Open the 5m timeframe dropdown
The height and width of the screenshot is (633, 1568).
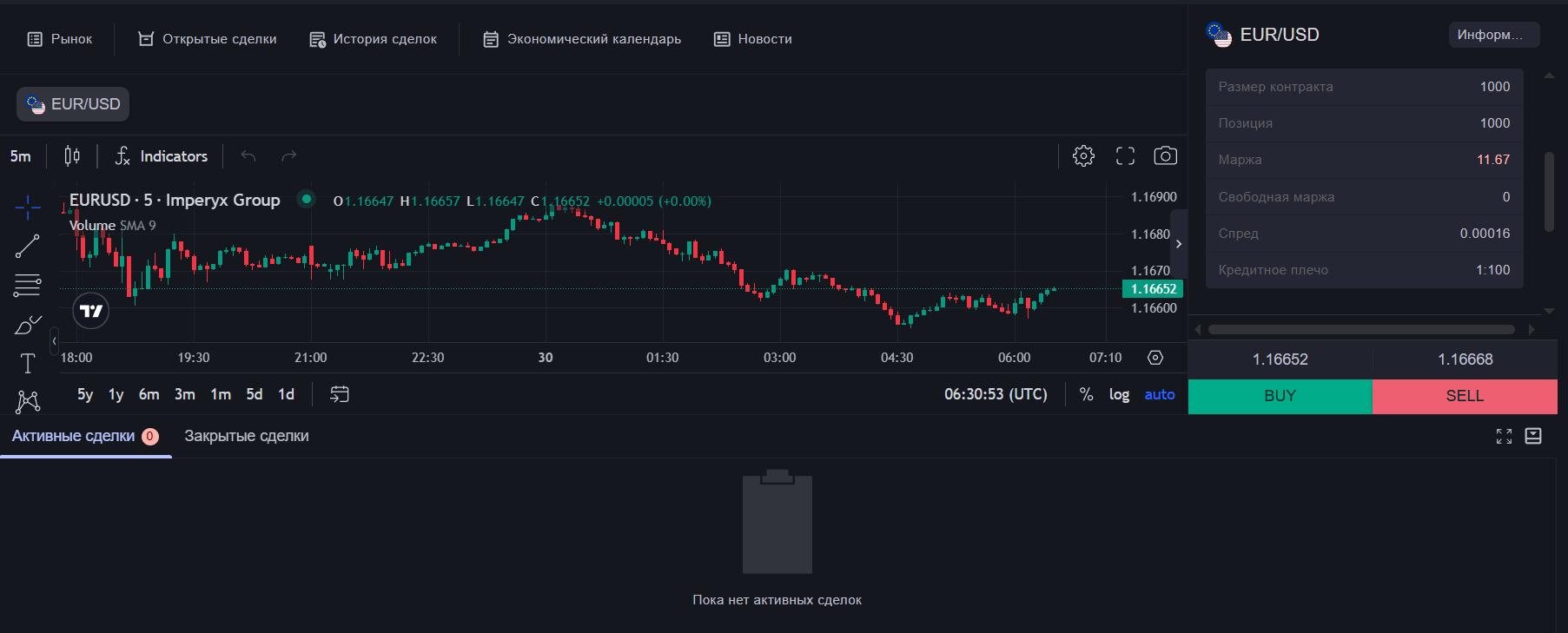click(21, 156)
